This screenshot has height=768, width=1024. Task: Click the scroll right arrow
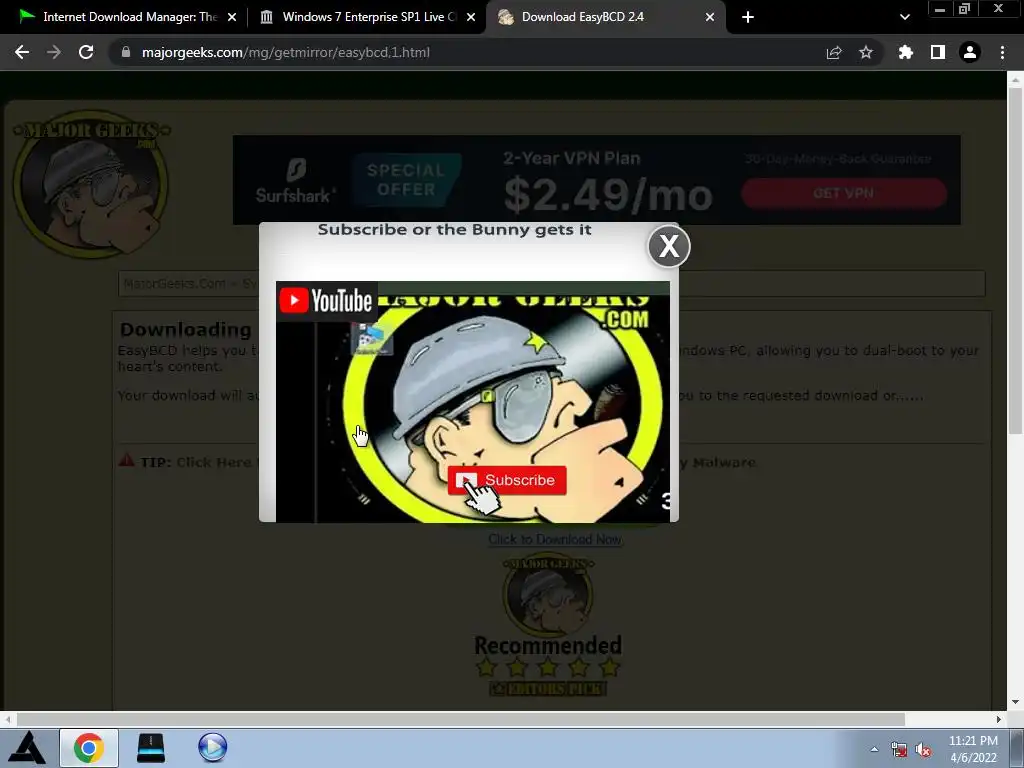999,719
